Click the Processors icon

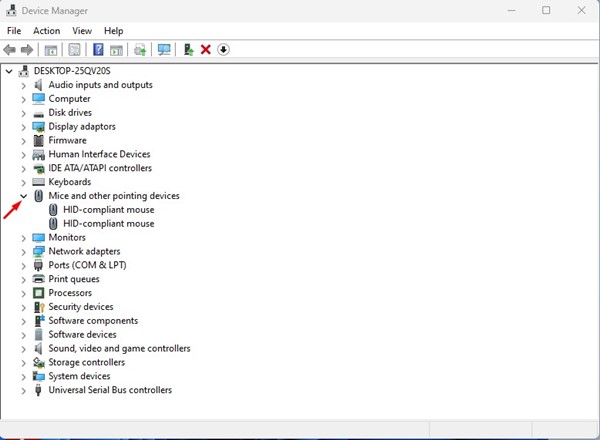click(x=38, y=293)
